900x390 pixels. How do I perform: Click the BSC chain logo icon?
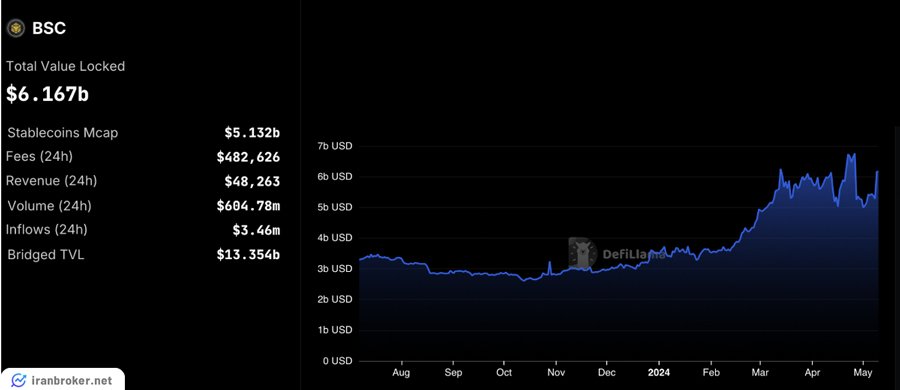[x=17, y=28]
